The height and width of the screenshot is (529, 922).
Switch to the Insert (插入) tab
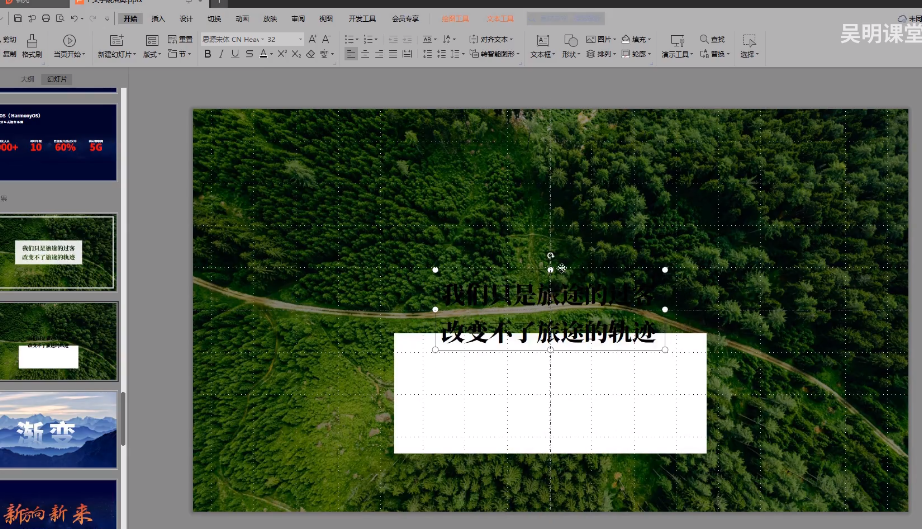click(x=158, y=19)
